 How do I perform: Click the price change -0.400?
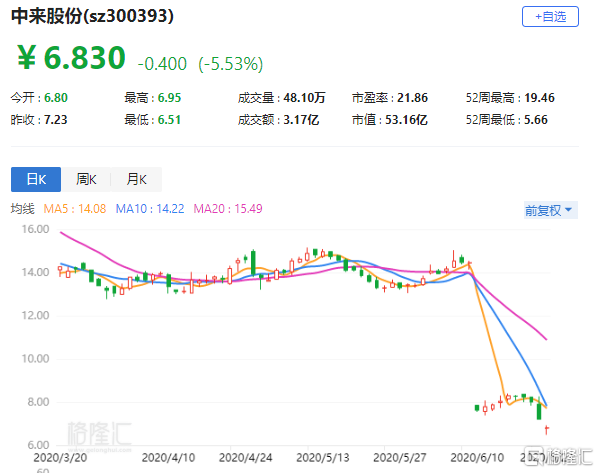(x=162, y=64)
